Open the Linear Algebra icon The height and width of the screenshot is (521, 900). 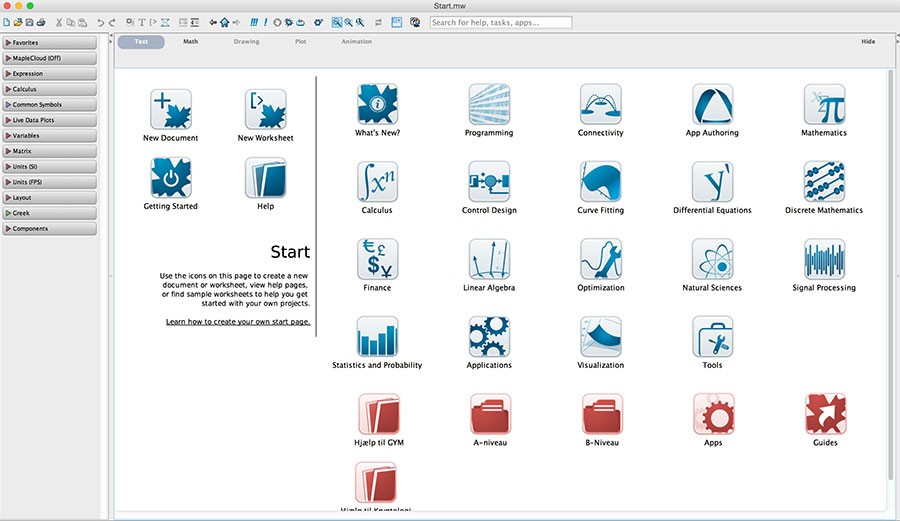[489, 259]
